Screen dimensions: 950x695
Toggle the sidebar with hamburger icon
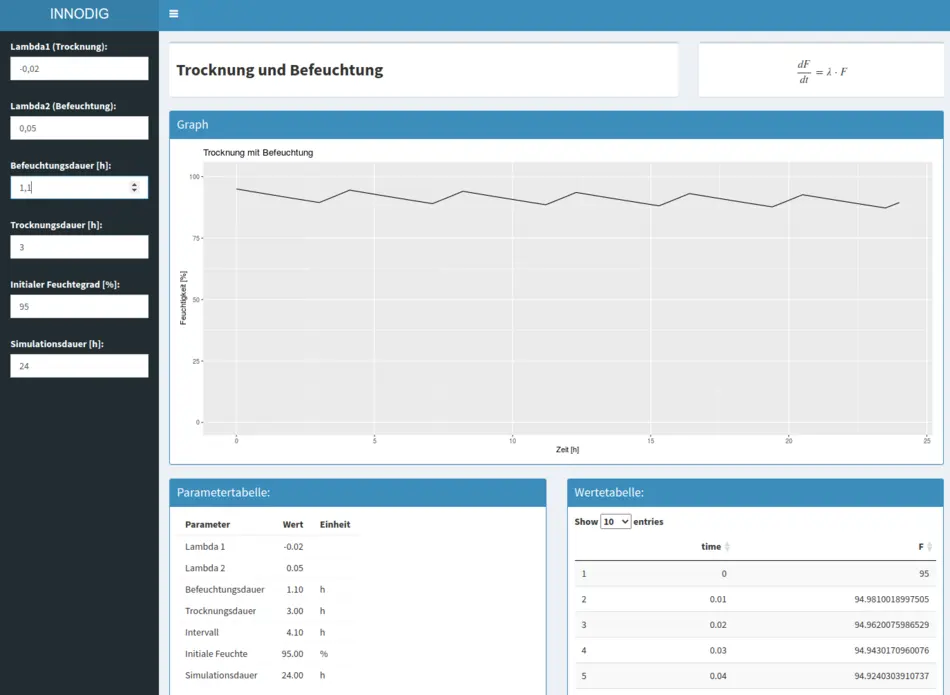click(x=174, y=14)
